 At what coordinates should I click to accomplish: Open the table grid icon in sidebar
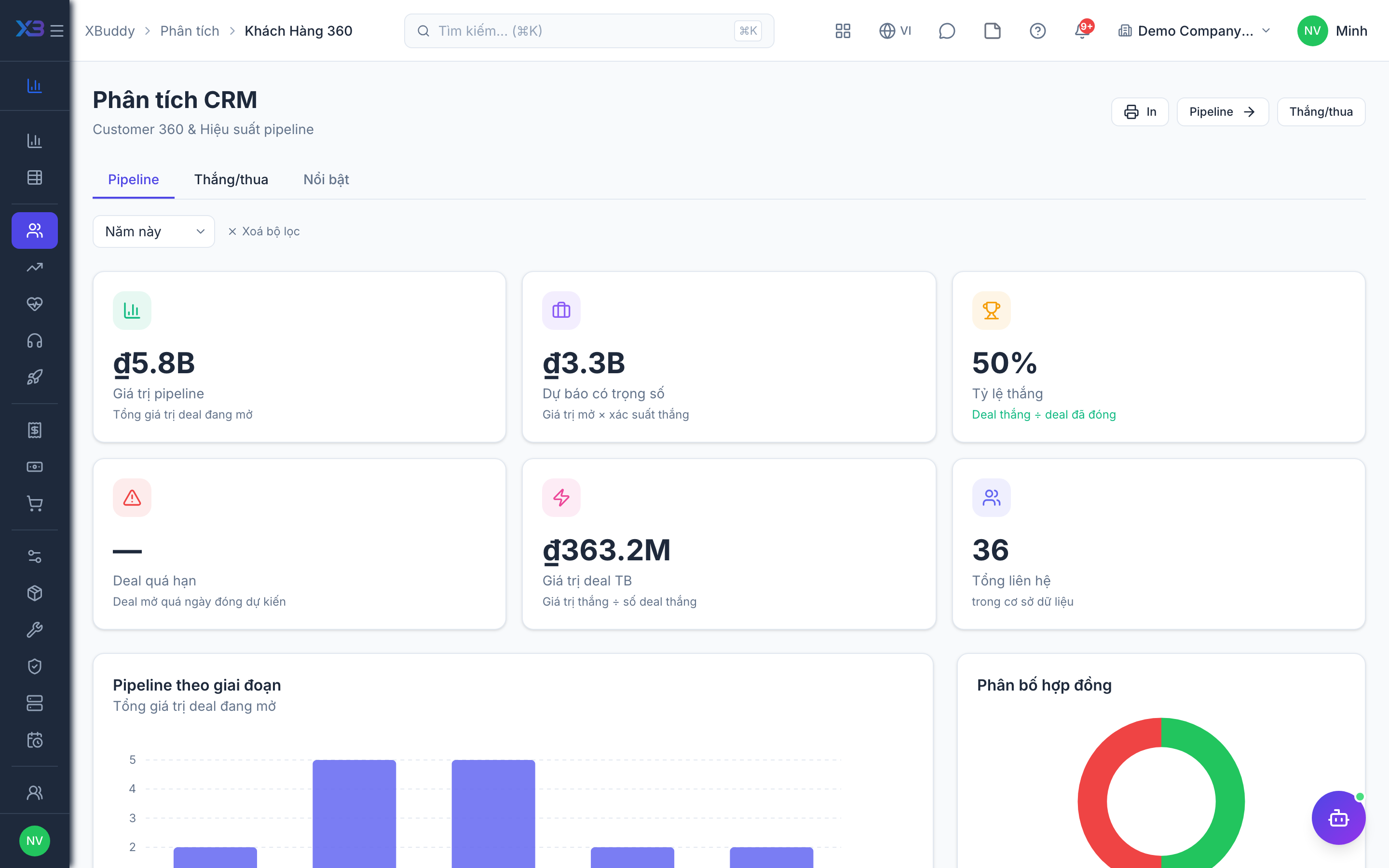coord(34,177)
